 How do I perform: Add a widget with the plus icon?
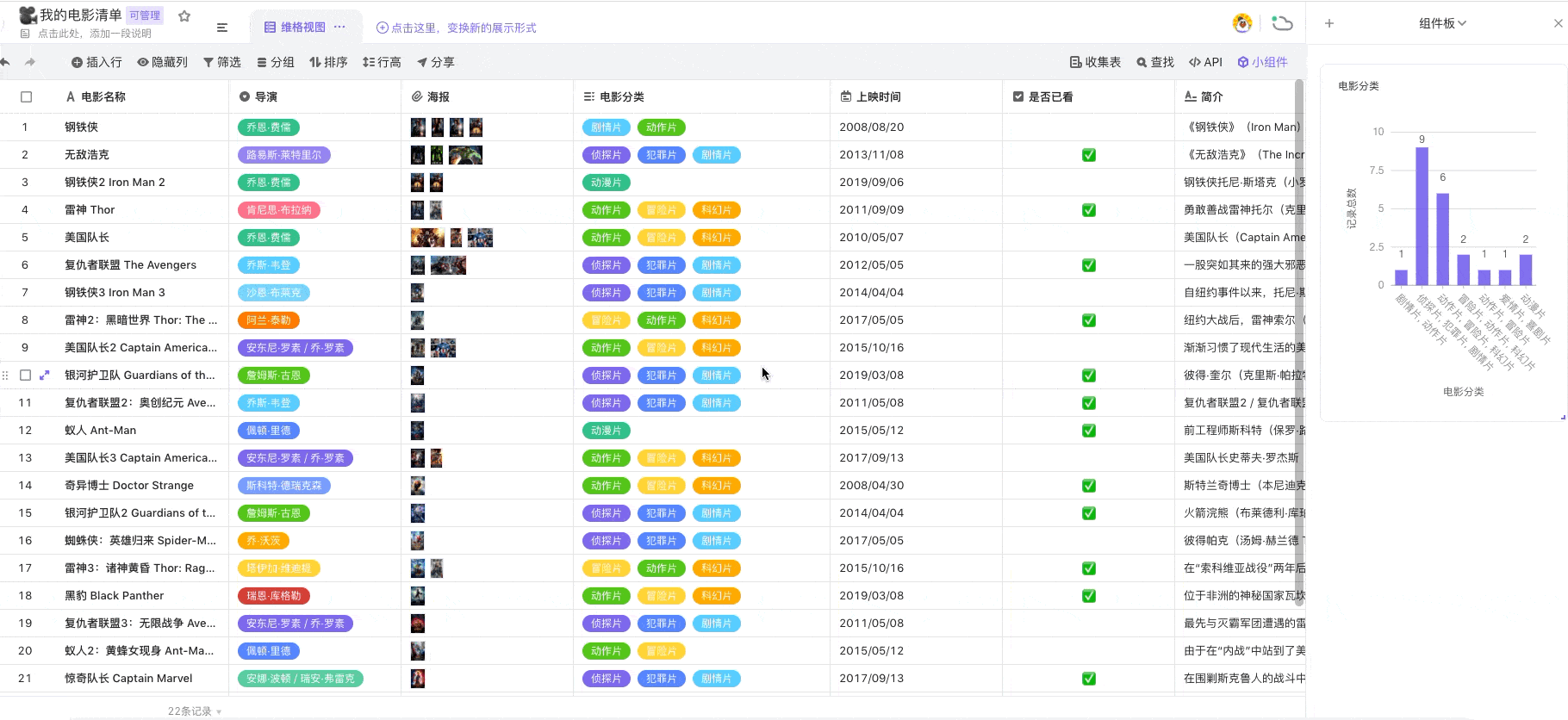[1329, 23]
